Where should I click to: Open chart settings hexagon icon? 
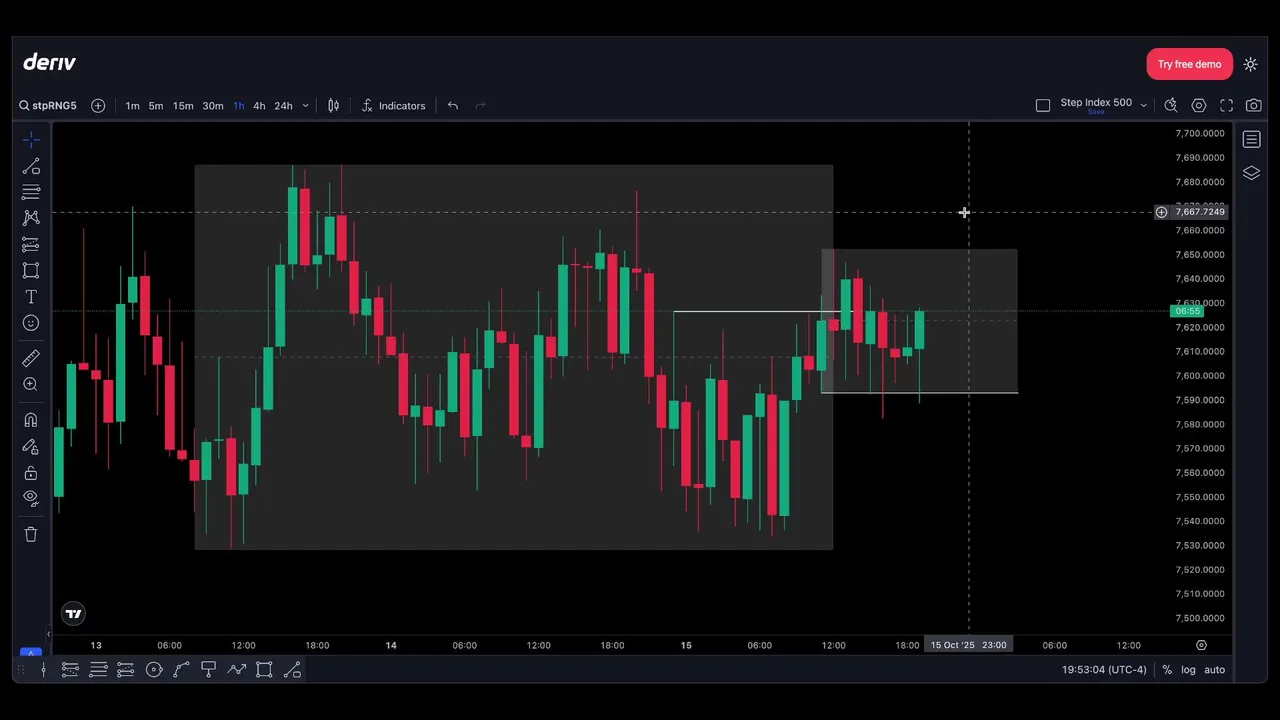[x=1199, y=105]
